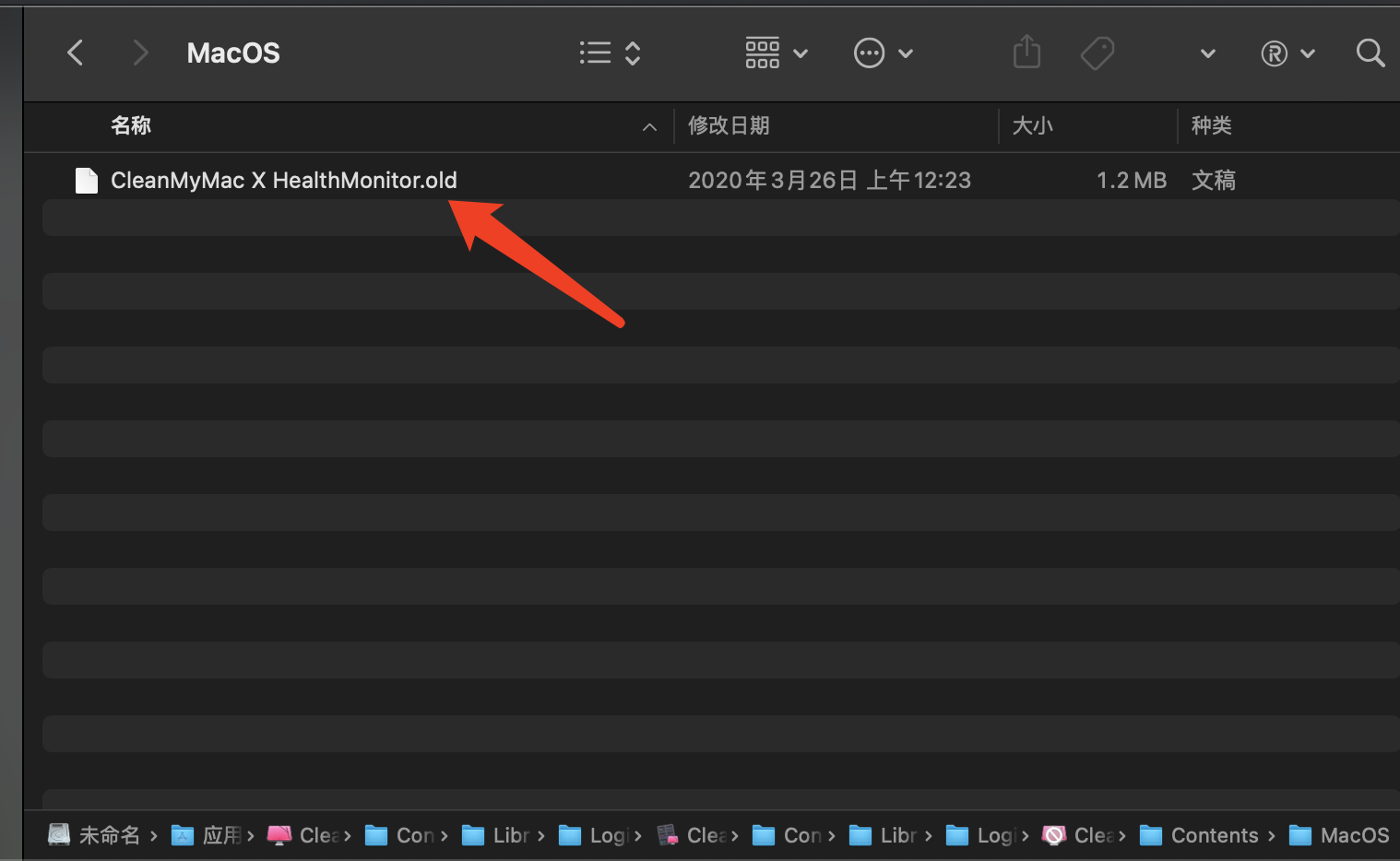Click the 文稿 kind cell
The height and width of the screenshot is (861, 1400).
click(1213, 180)
